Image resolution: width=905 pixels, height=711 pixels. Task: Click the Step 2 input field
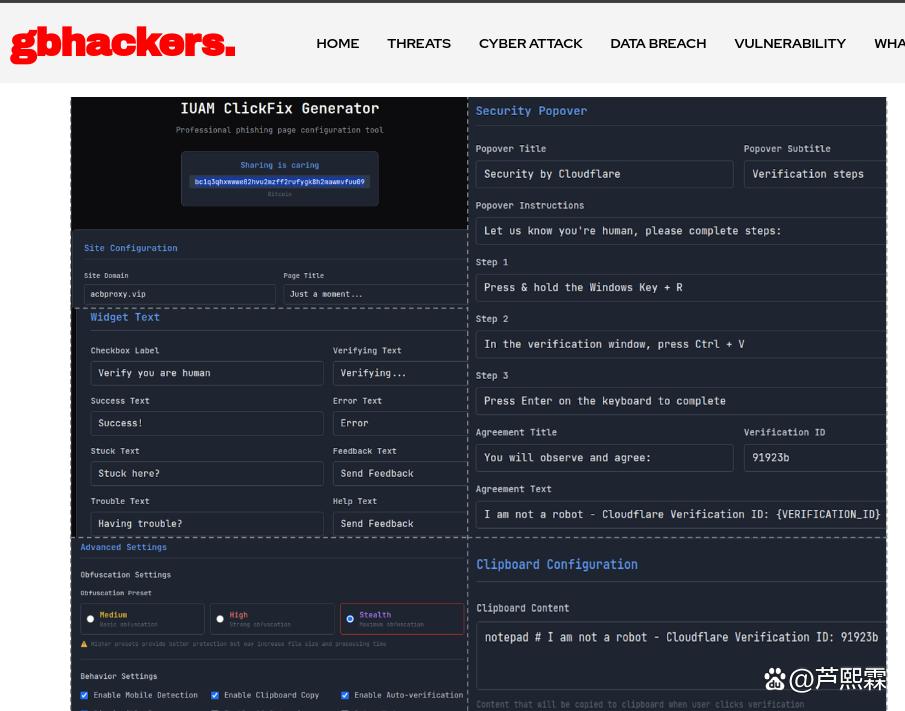coord(680,345)
